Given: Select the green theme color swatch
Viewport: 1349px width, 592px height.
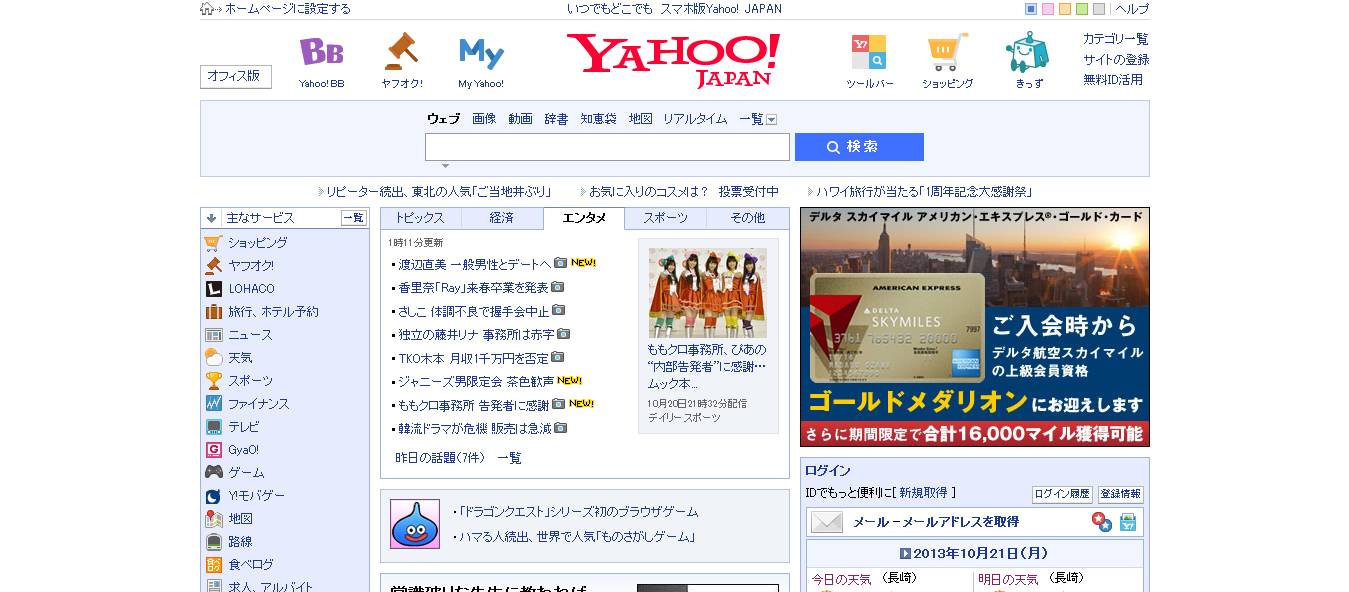Looking at the screenshot, I should coord(1082,9).
